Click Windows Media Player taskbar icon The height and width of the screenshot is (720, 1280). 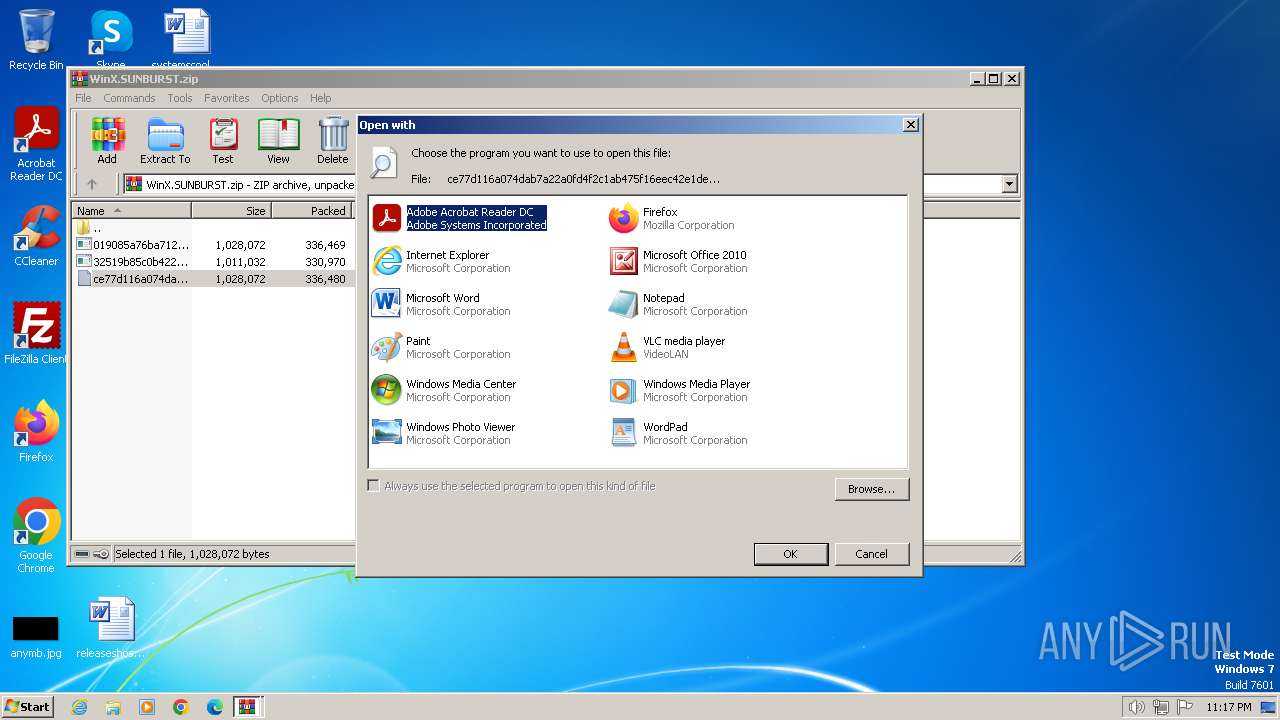tap(147, 707)
